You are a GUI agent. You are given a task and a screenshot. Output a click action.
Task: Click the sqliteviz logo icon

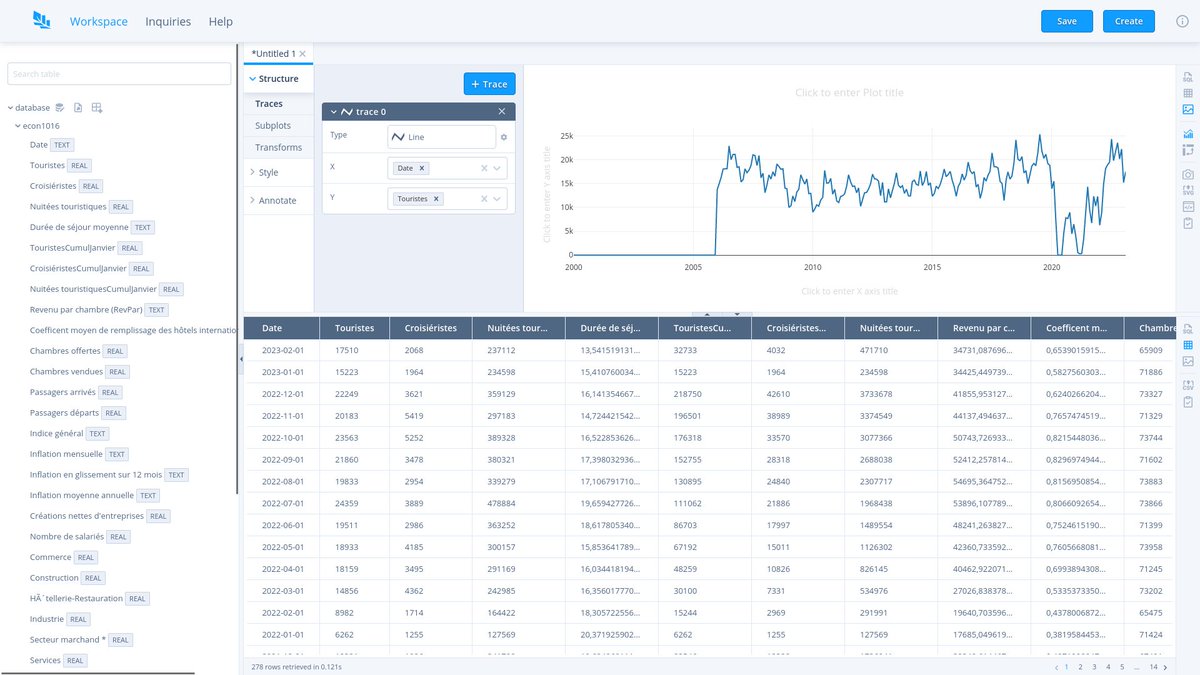(x=41, y=20)
